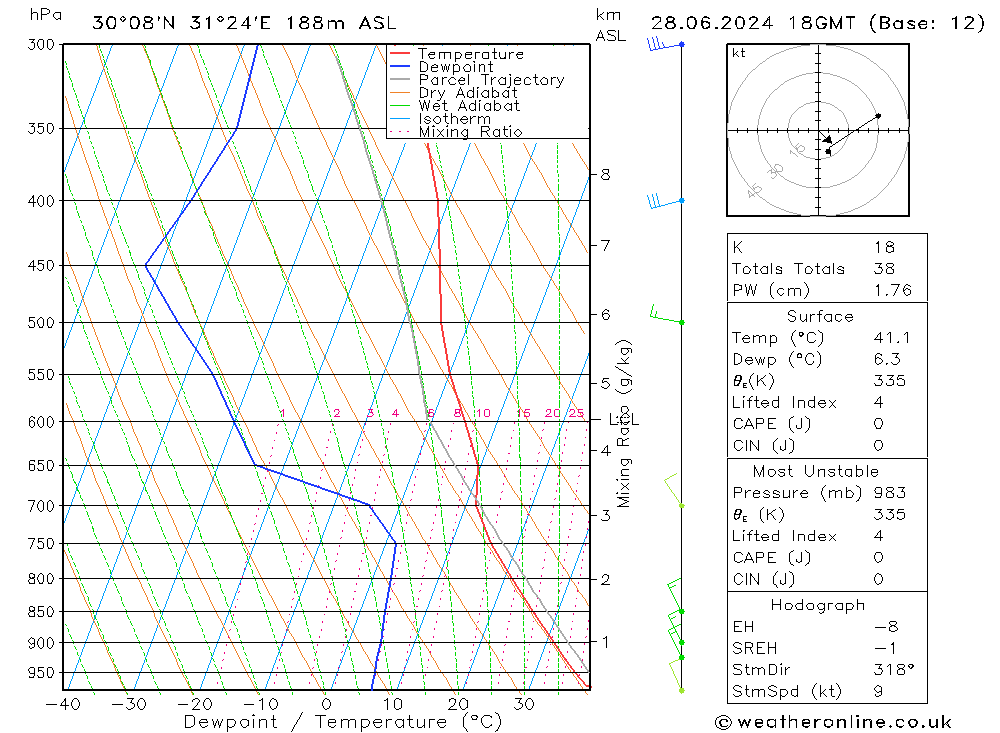Click the PW (cm) 1.76 row
The image size is (1000, 733).
pos(827,290)
